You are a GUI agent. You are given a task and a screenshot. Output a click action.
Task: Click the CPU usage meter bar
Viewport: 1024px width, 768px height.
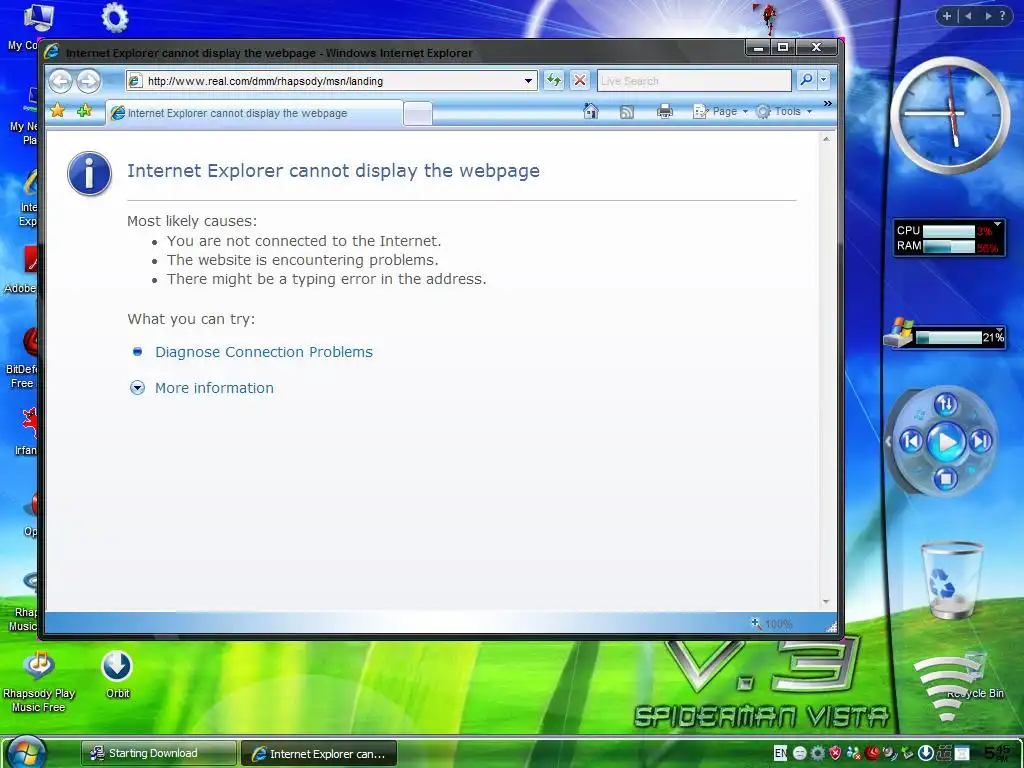(949, 231)
